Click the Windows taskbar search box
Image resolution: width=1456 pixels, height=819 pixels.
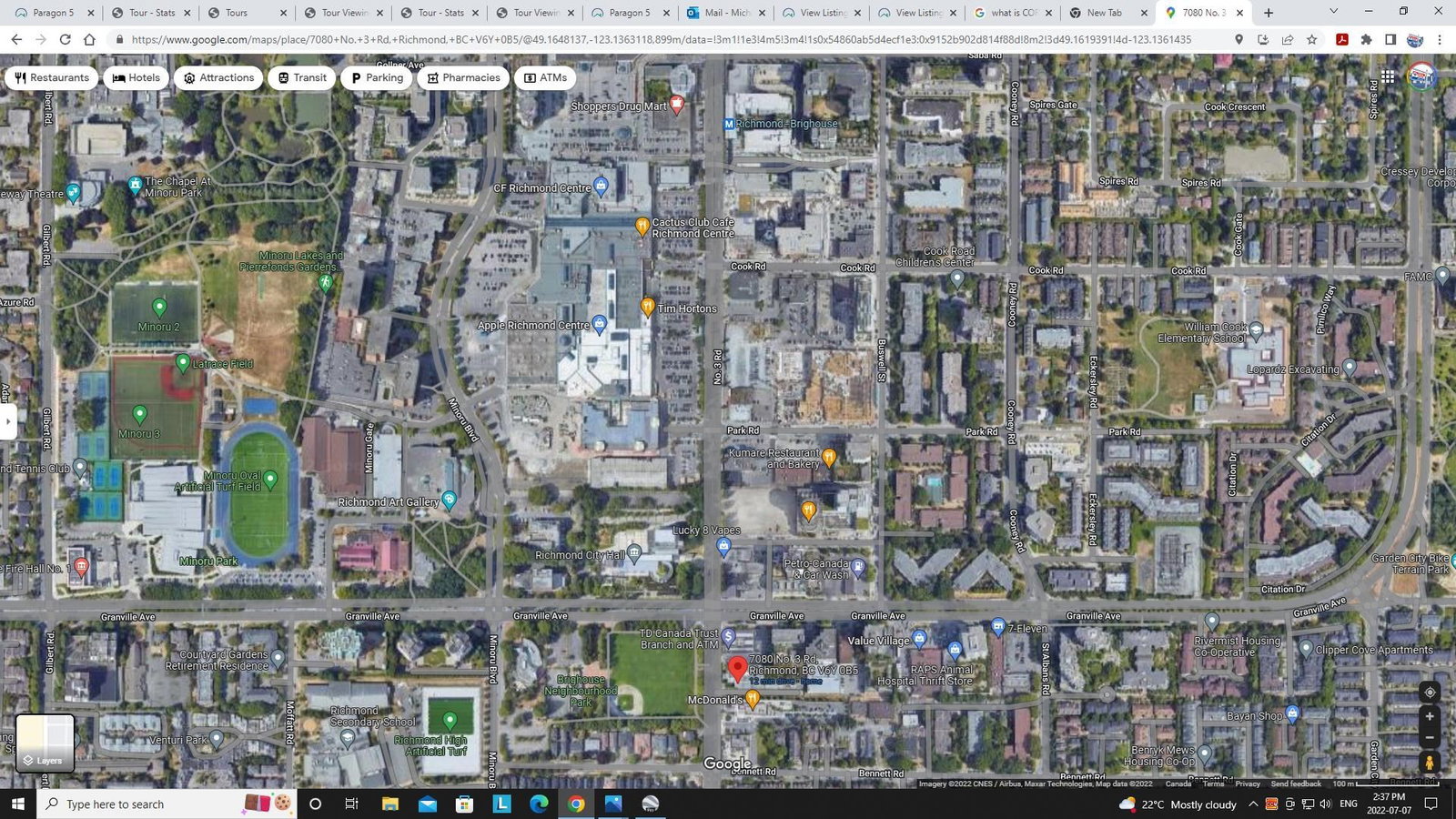[167, 804]
